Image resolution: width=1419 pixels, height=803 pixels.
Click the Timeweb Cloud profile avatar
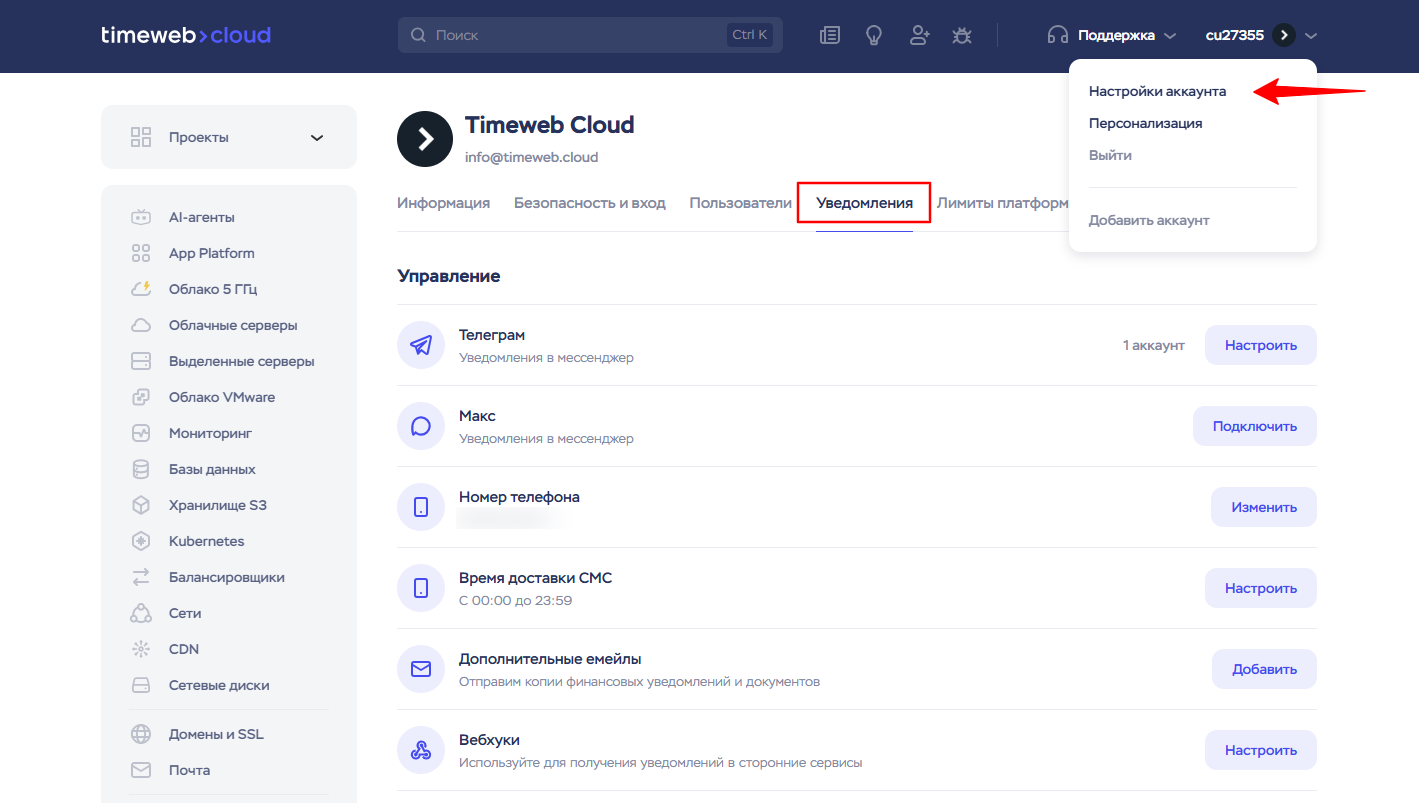(x=425, y=139)
